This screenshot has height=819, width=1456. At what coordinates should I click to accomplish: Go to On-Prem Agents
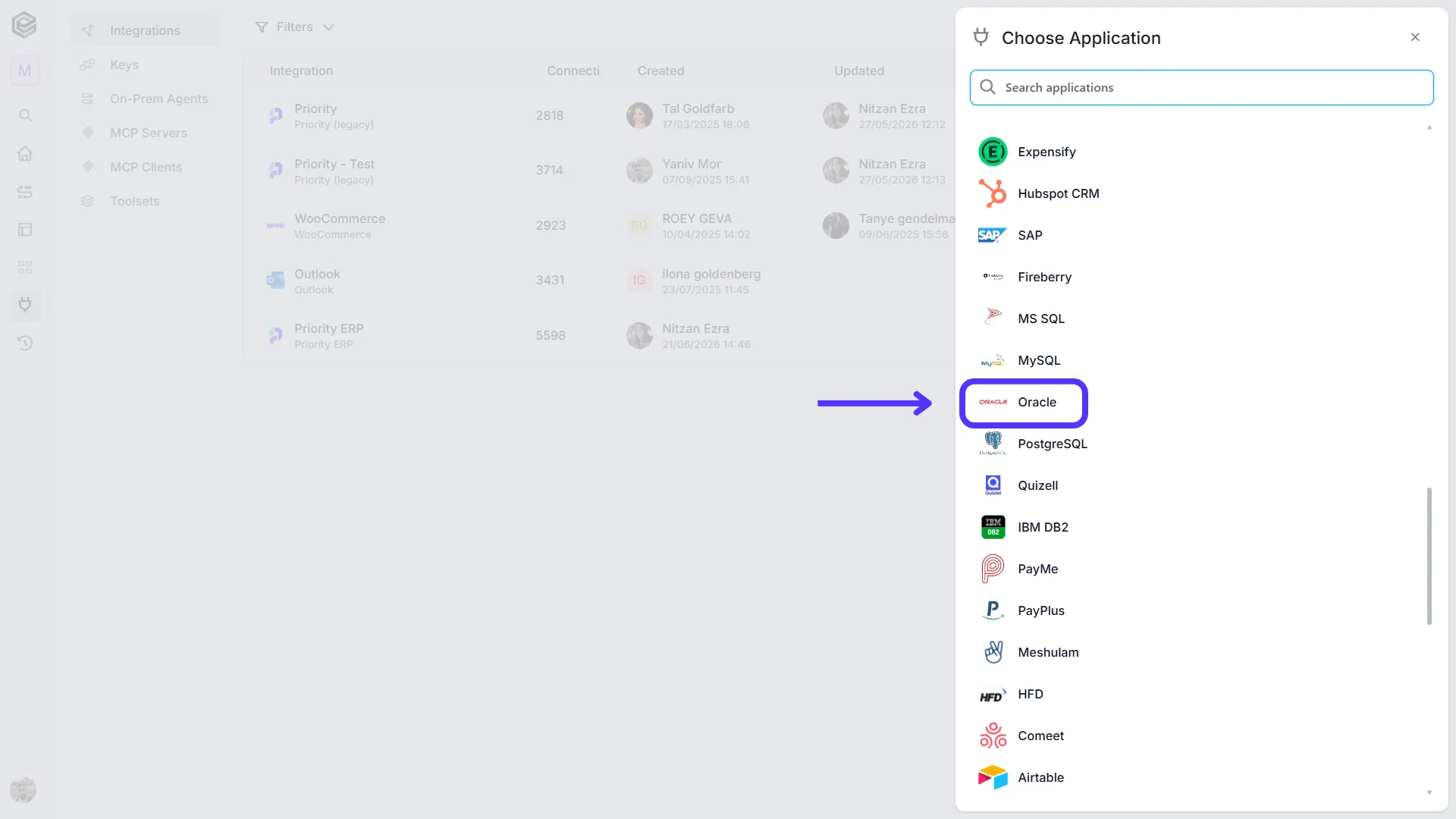158,99
